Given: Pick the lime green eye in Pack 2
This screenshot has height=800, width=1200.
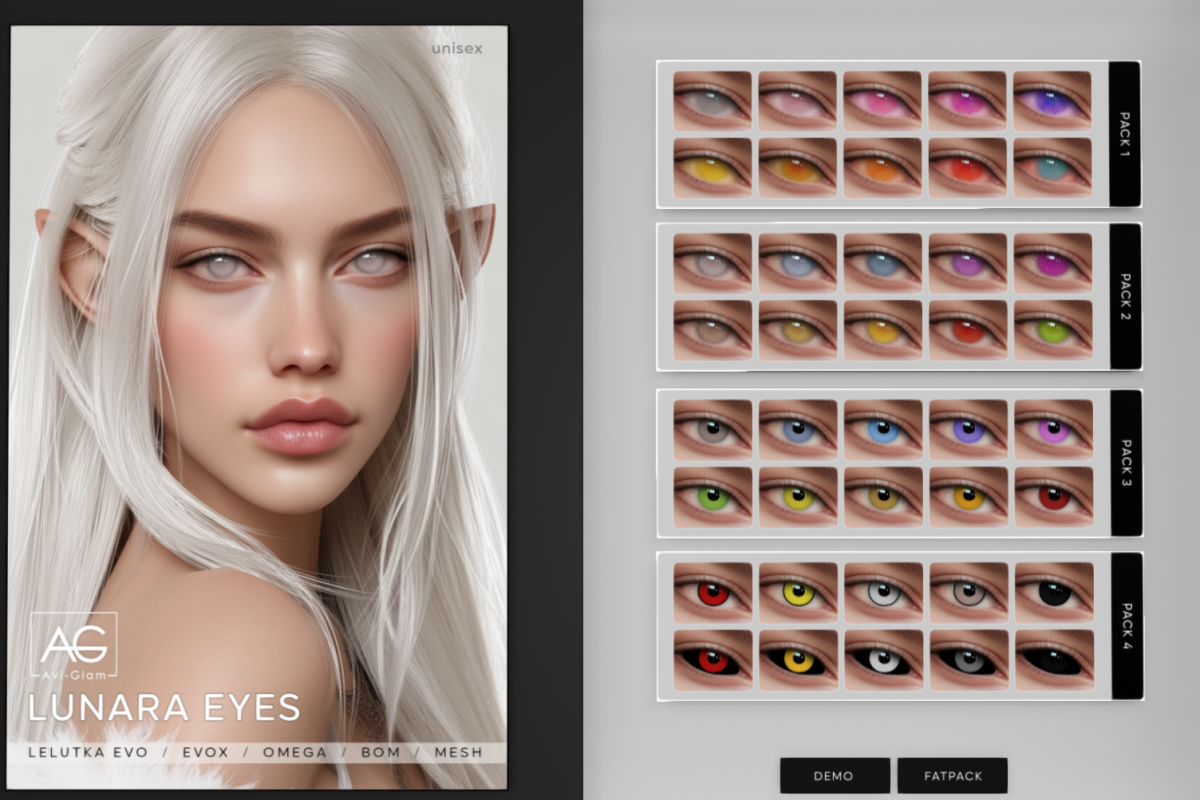Looking at the screenshot, I should pyautogui.click(x=1052, y=330).
